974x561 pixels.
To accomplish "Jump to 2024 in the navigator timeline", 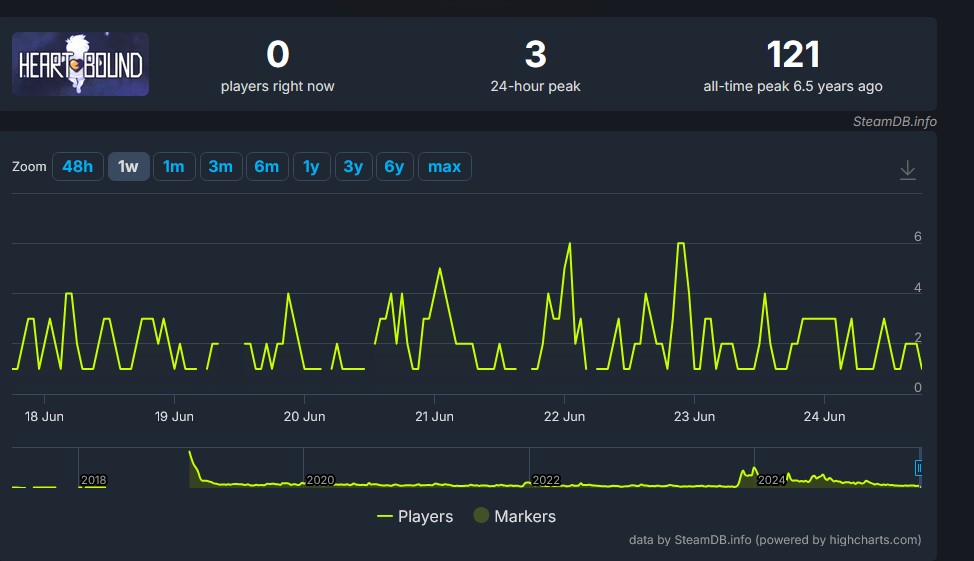I will [771, 480].
